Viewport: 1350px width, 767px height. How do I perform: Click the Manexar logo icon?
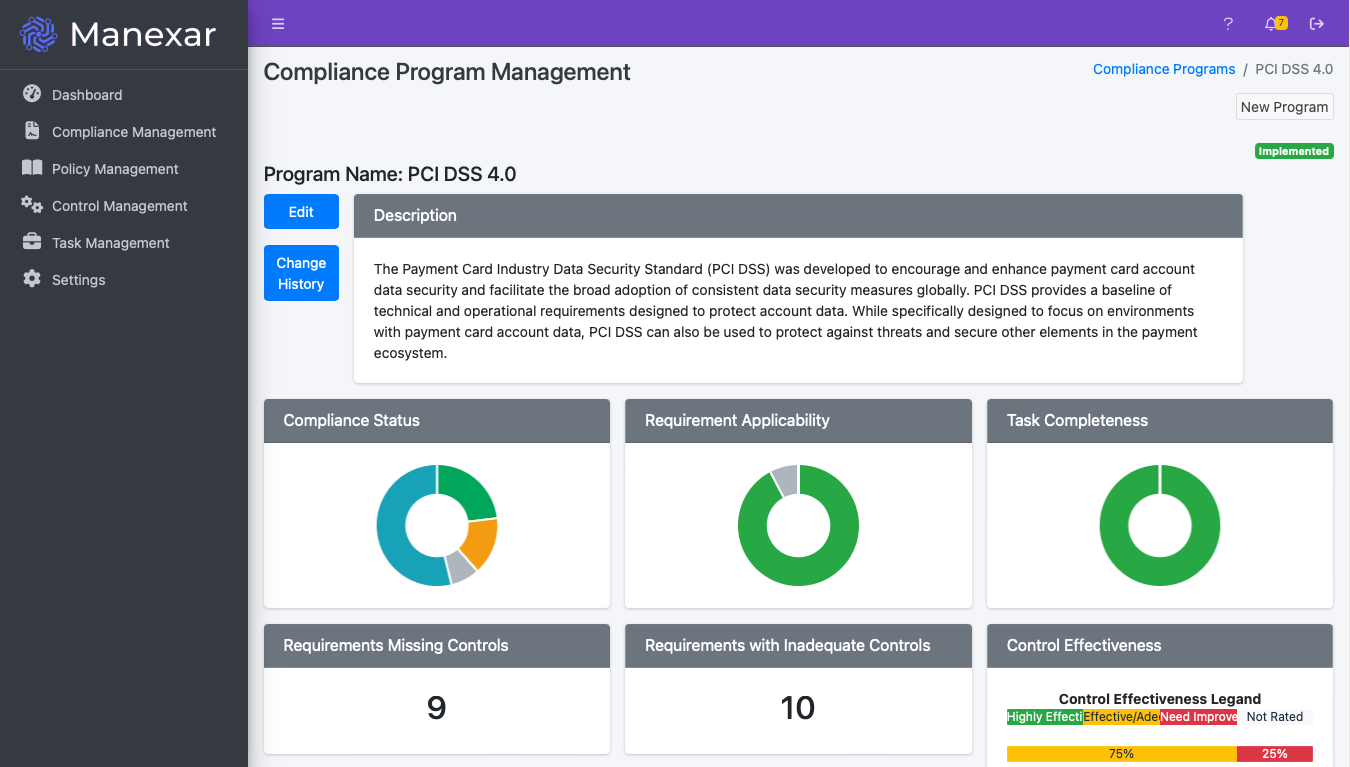coord(39,34)
